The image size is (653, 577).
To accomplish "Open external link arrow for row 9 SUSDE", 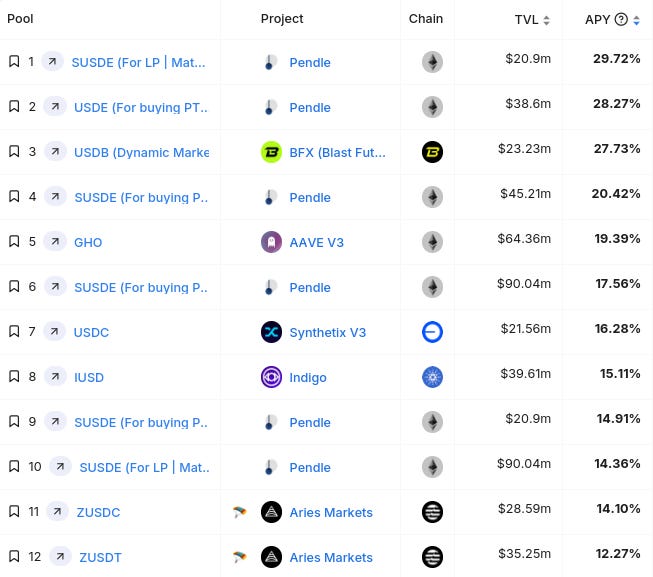I will pyautogui.click(x=55, y=421).
